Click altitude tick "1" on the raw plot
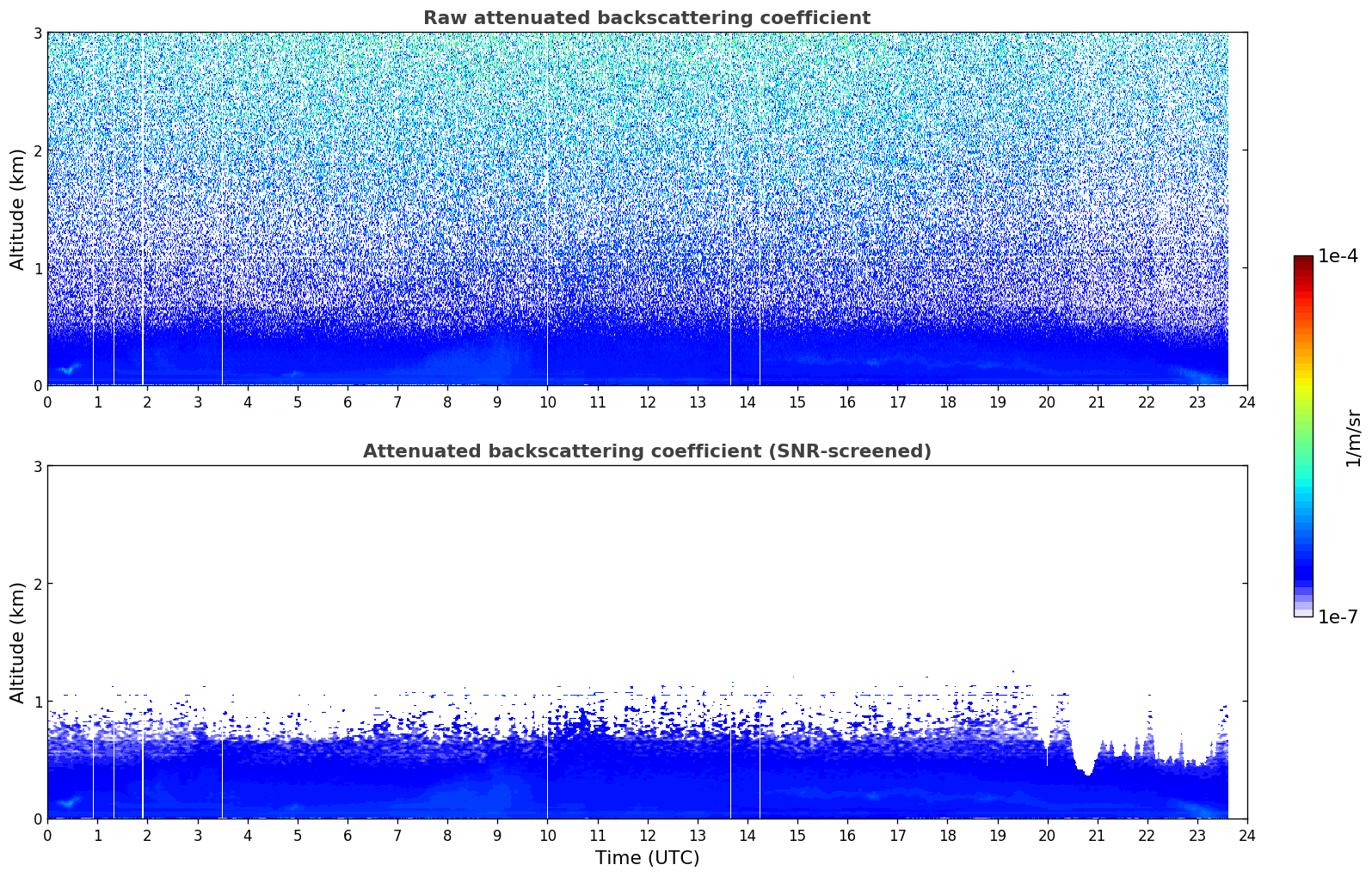The width and height of the screenshot is (1372, 877). tap(37, 268)
